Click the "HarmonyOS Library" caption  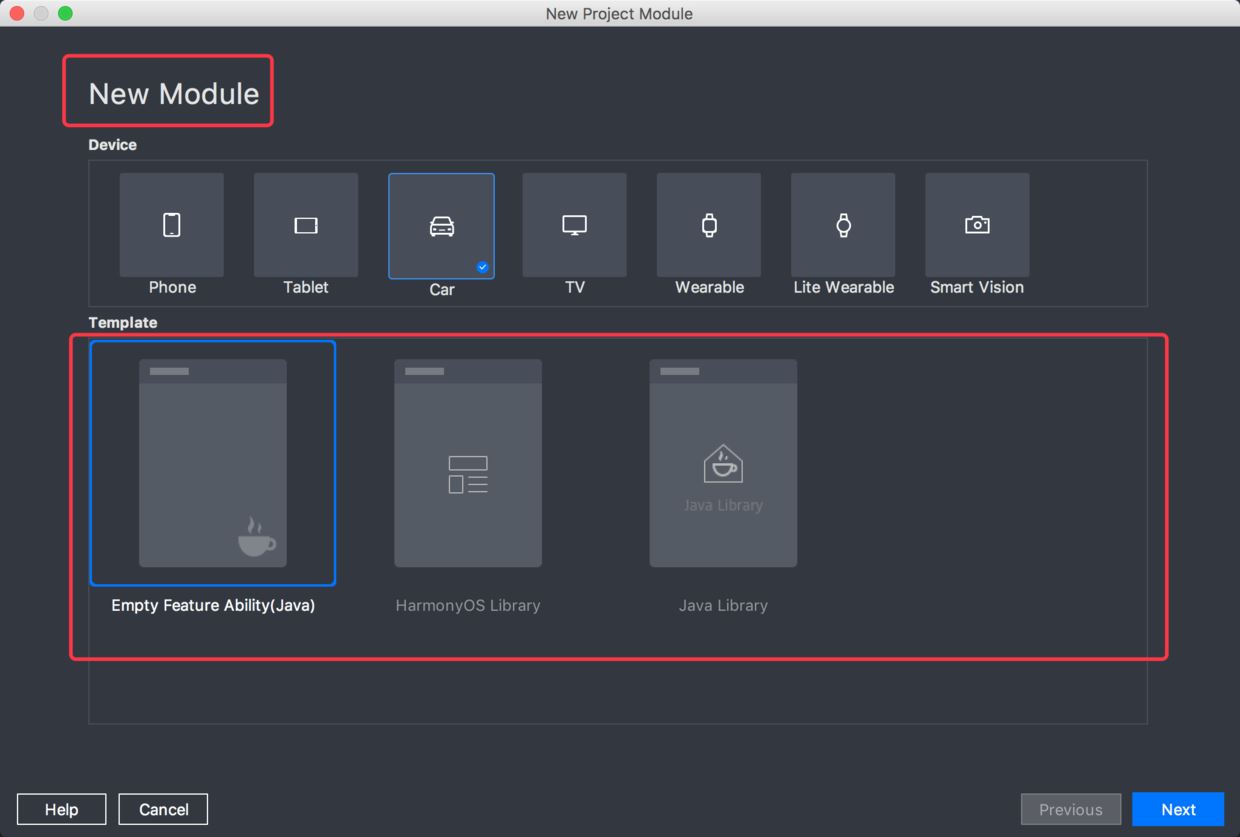[468, 605]
